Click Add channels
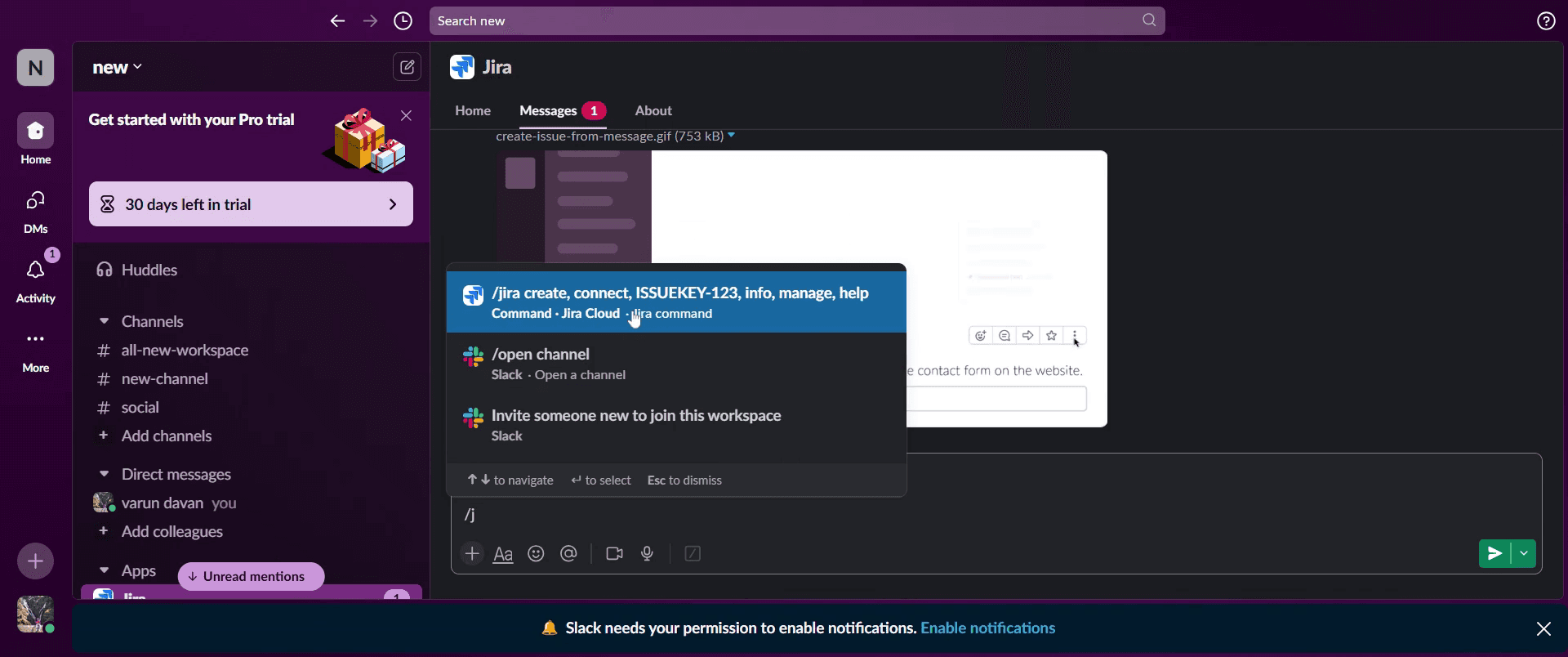 (x=167, y=436)
